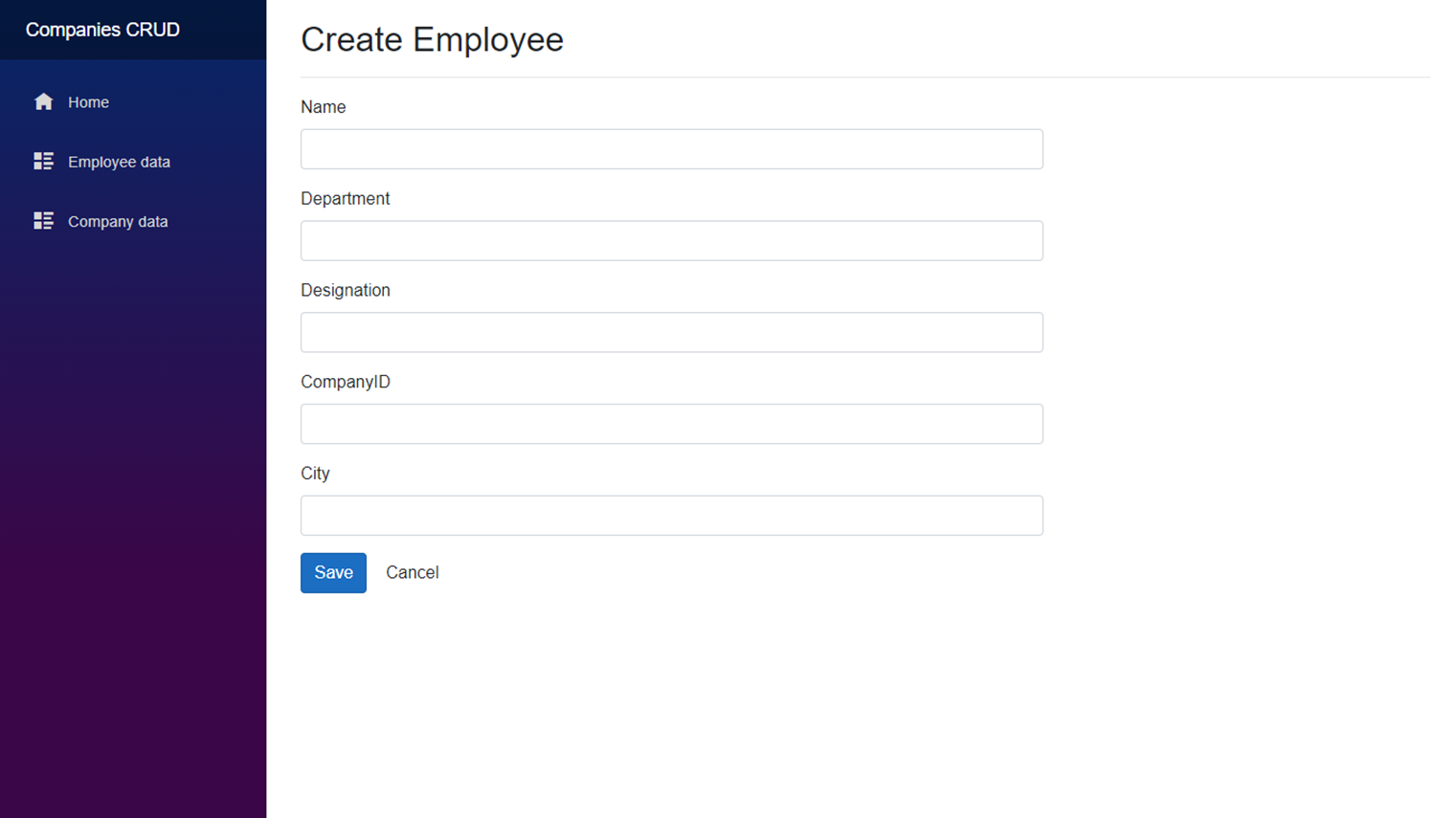This screenshot has width=1456, height=818.
Task: Navigate to Employee data in the sidebar
Action: [x=119, y=162]
